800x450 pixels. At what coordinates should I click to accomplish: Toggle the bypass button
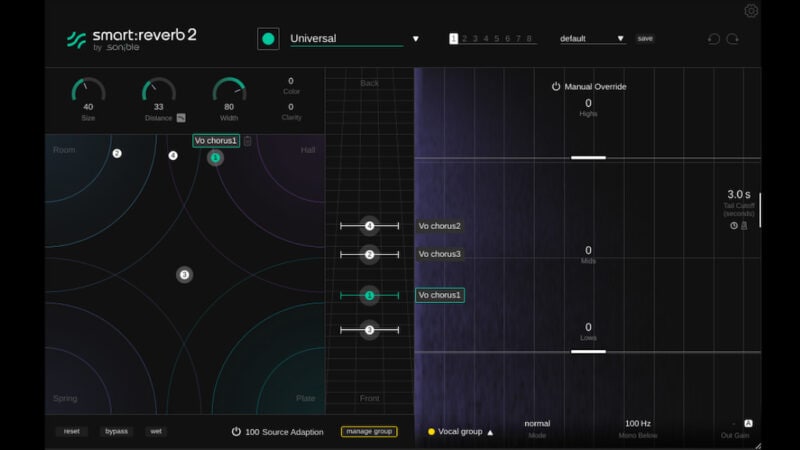click(x=116, y=431)
